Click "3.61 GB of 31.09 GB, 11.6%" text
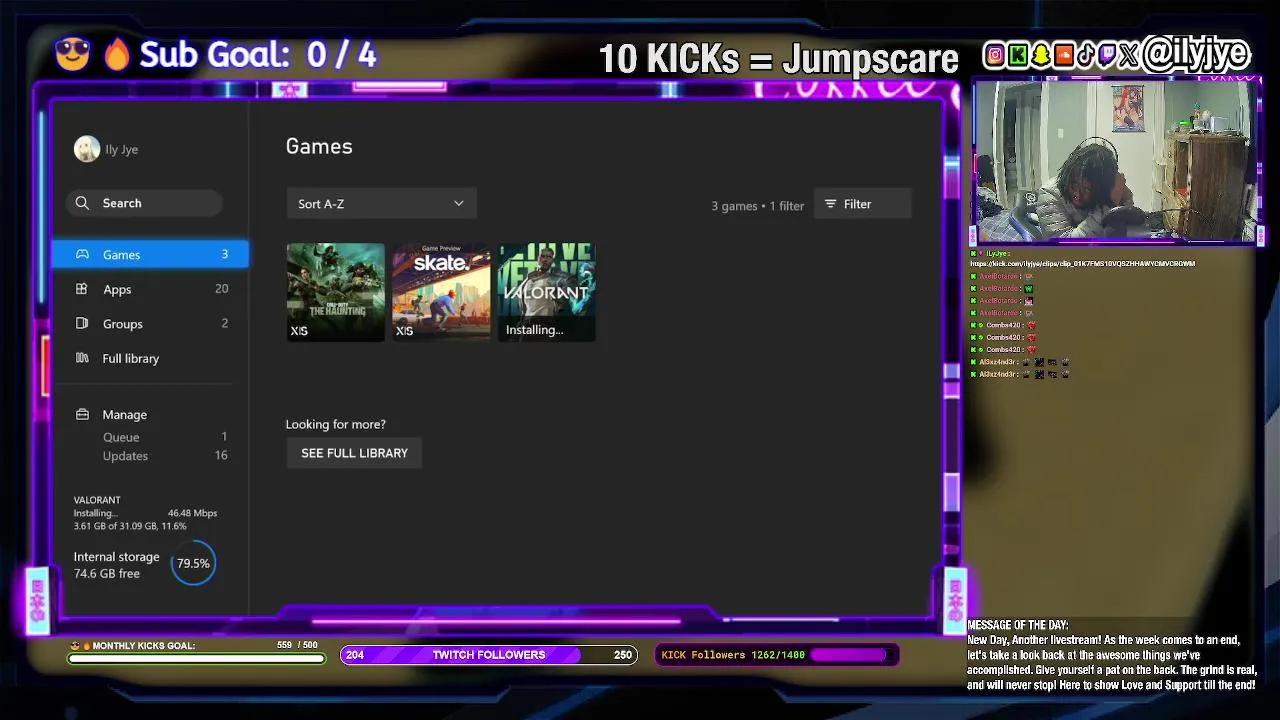Viewport: 1280px width, 720px height. (130, 526)
